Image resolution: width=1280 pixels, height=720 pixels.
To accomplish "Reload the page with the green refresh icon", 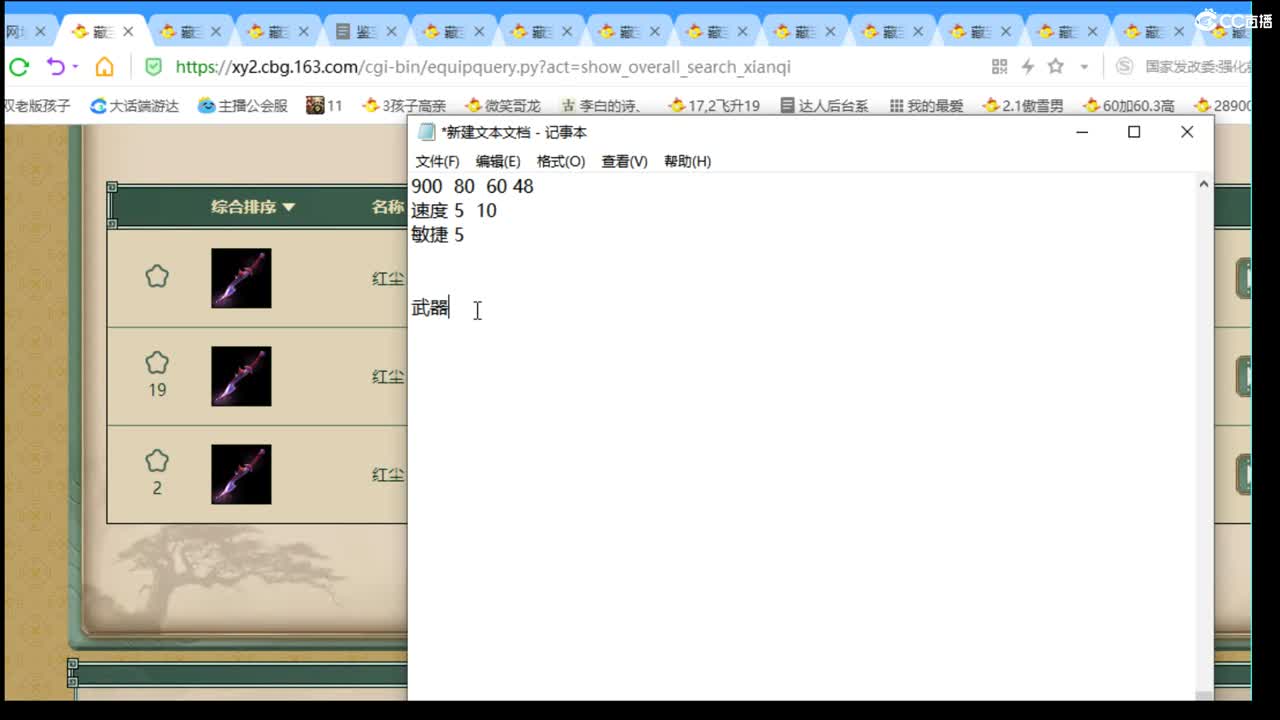I will [x=19, y=67].
